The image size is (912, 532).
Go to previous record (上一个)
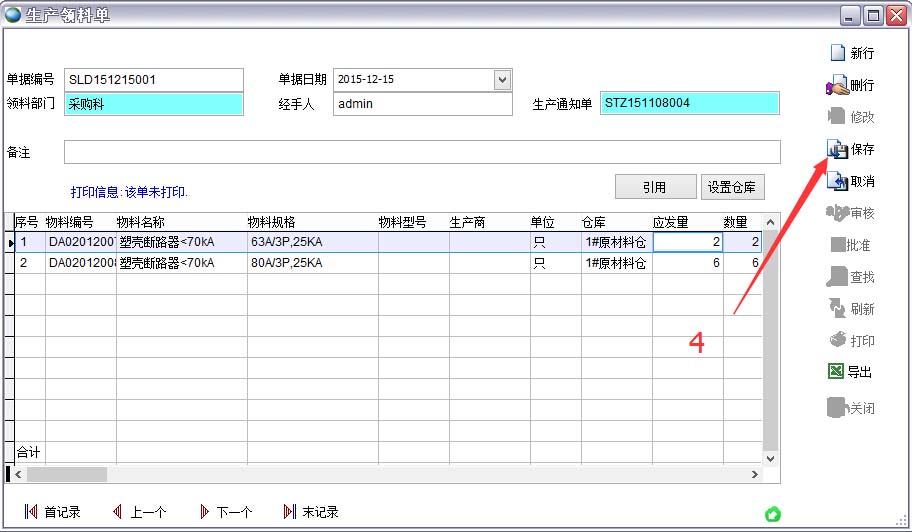[x=118, y=512]
